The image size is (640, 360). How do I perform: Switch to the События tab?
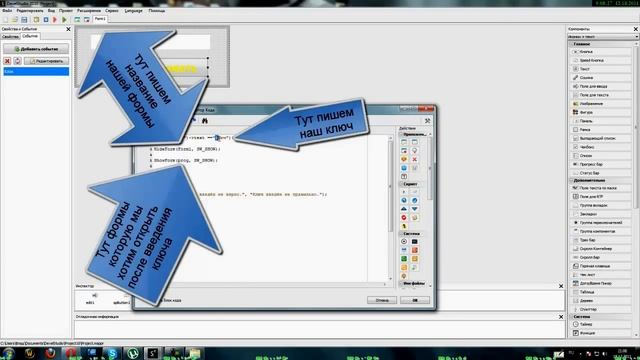pyautogui.click(x=30, y=36)
